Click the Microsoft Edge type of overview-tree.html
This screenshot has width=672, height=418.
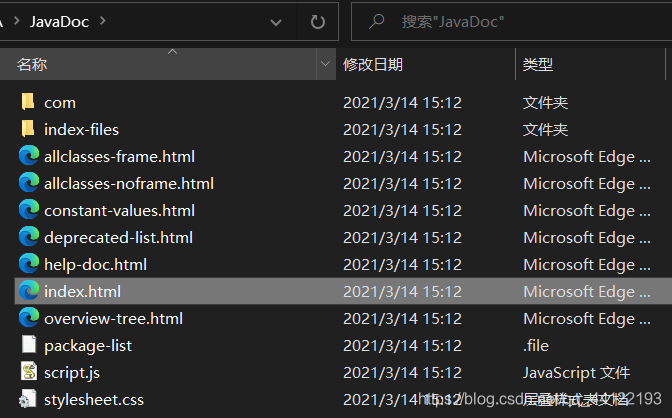click(587, 319)
